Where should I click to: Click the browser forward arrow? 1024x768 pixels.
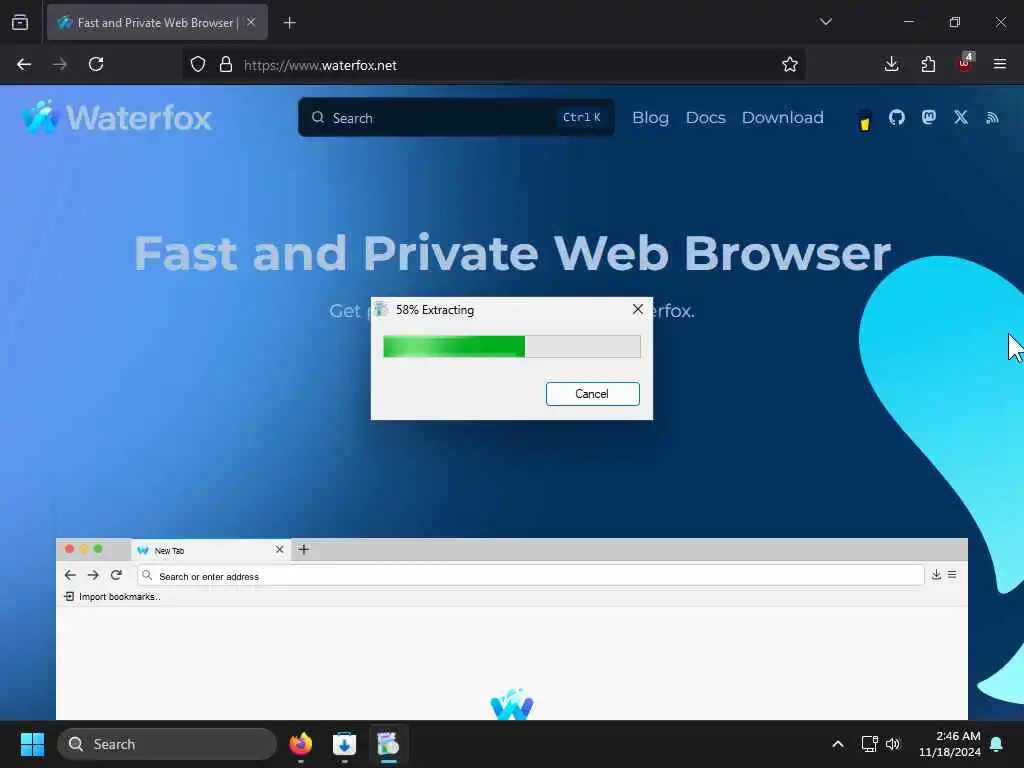60,64
